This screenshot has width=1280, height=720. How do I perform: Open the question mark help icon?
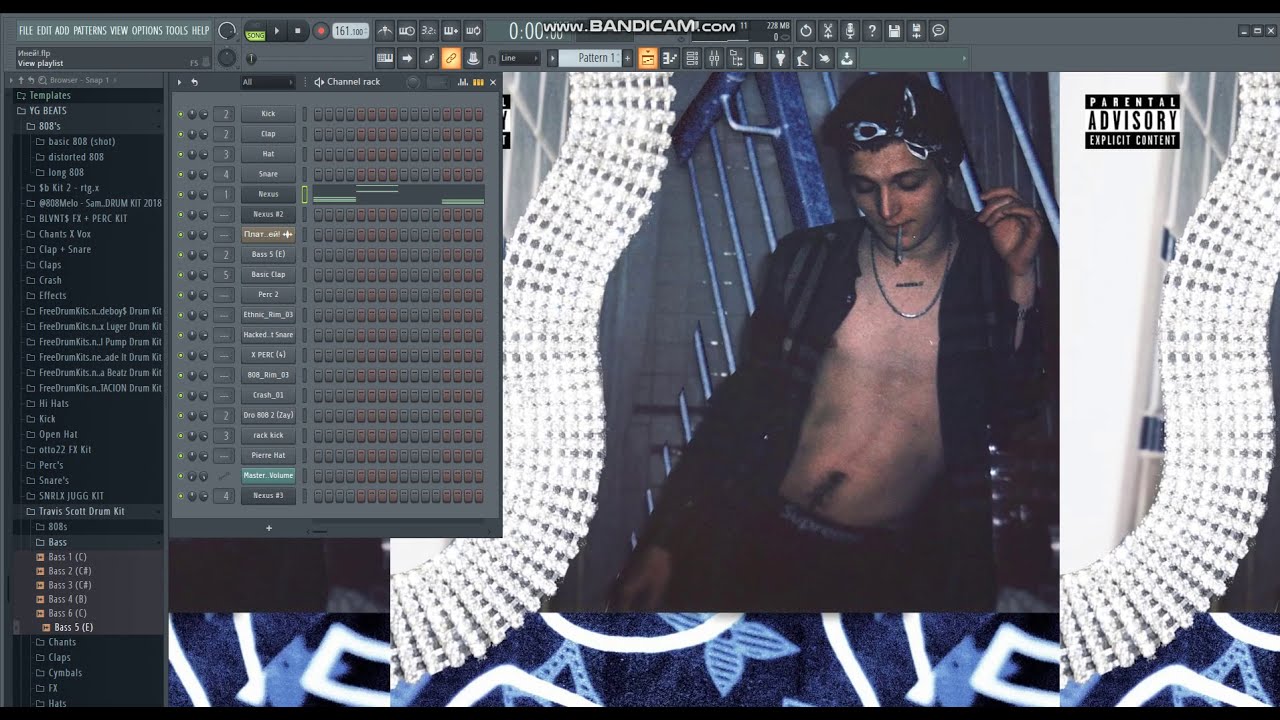872,31
